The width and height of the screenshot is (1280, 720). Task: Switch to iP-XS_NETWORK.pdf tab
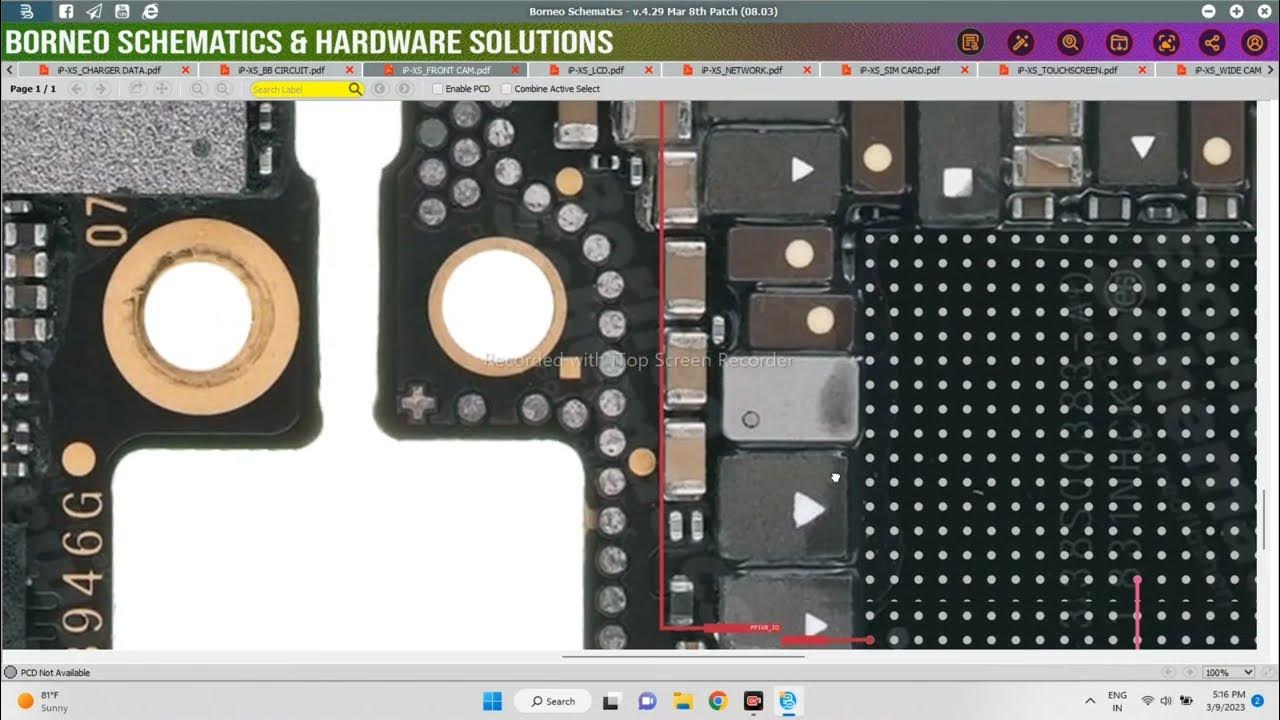point(742,70)
